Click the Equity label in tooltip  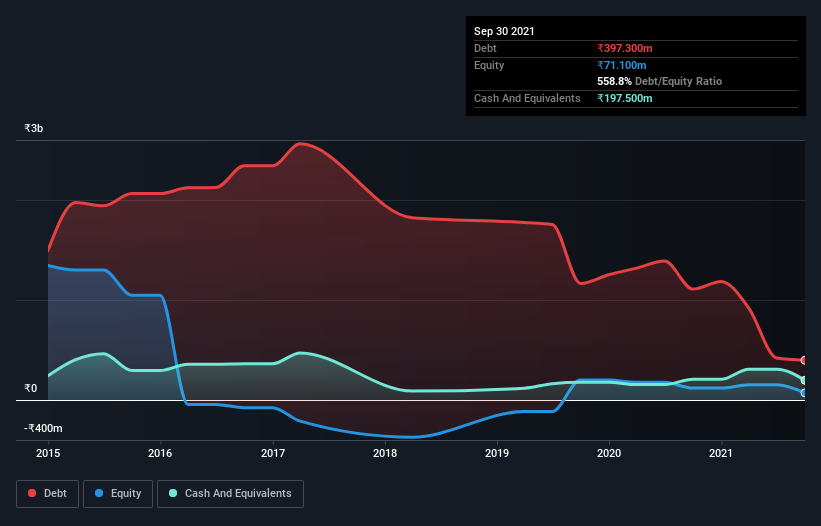[489, 65]
